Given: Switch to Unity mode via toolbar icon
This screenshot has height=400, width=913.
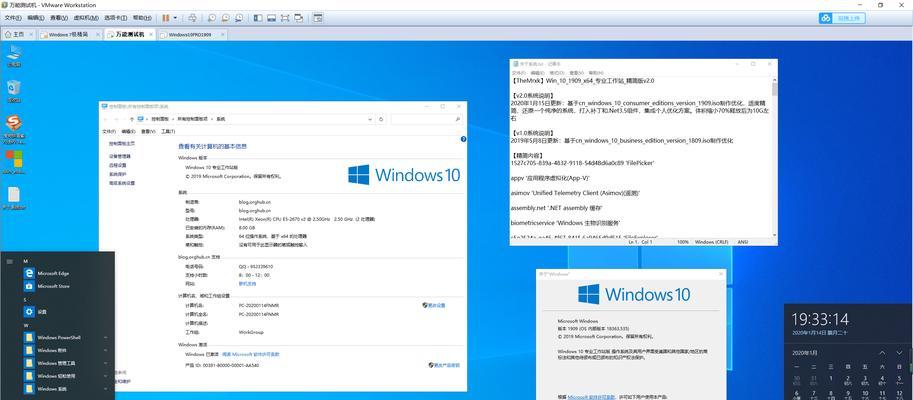Looking at the screenshot, I should 299,18.
